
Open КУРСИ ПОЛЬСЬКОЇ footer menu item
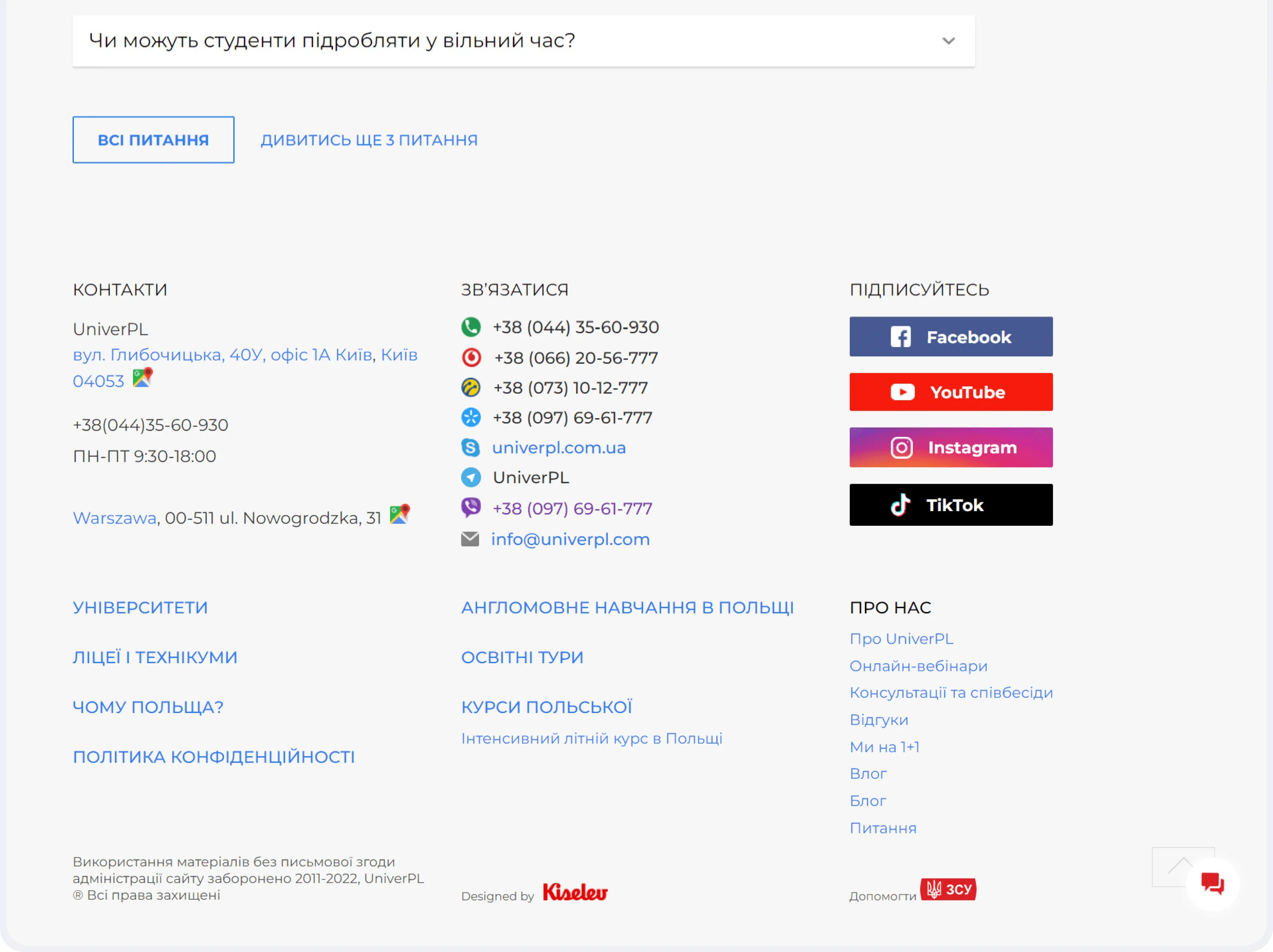(x=546, y=707)
